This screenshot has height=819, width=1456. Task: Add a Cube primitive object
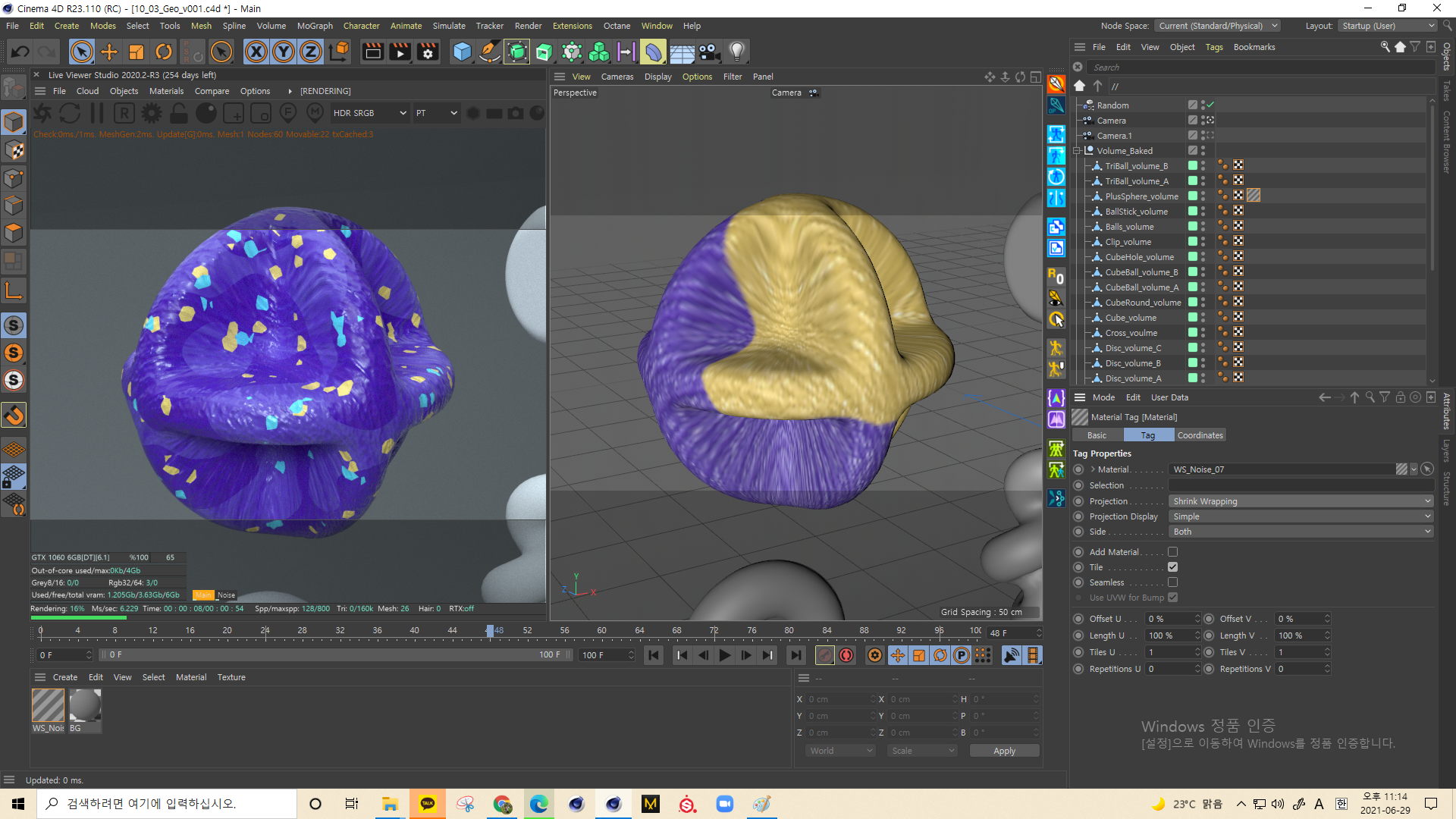(x=462, y=52)
